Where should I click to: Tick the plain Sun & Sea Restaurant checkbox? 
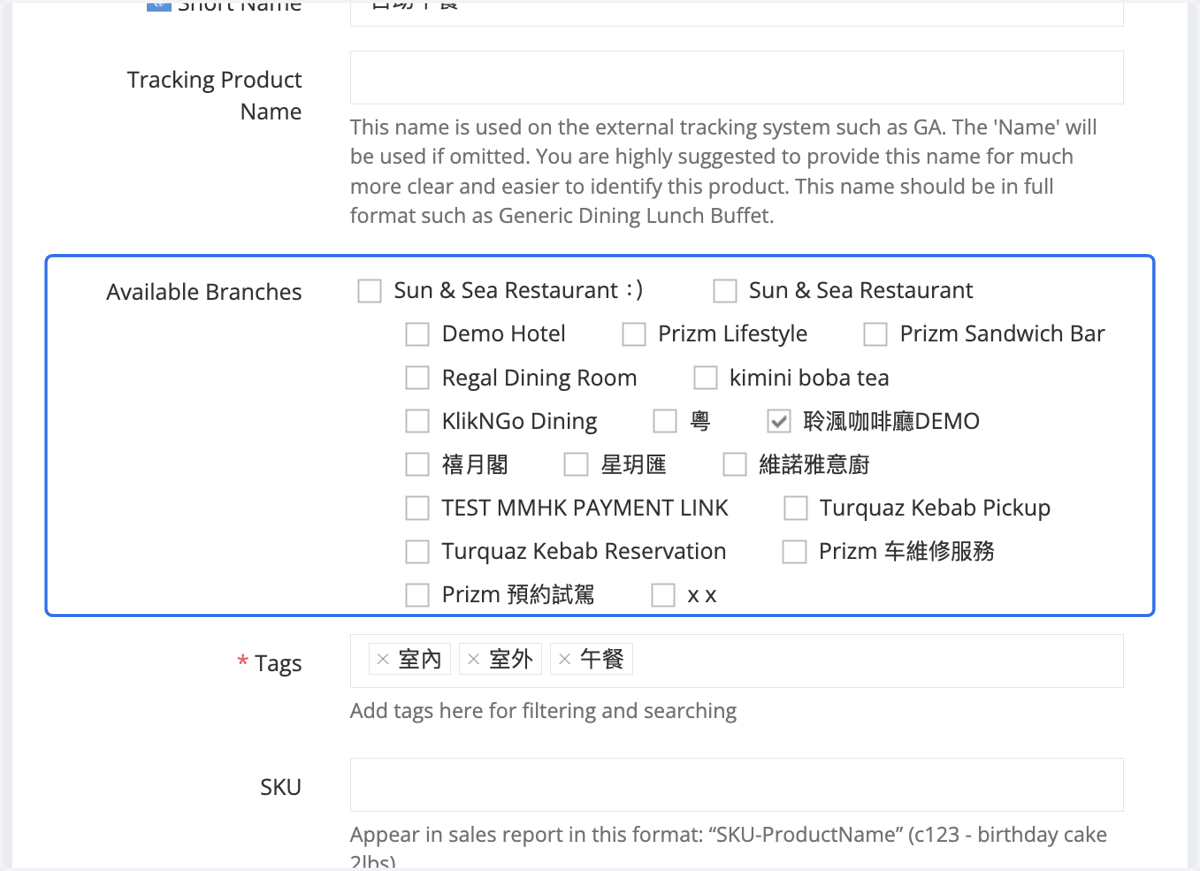(725, 291)
